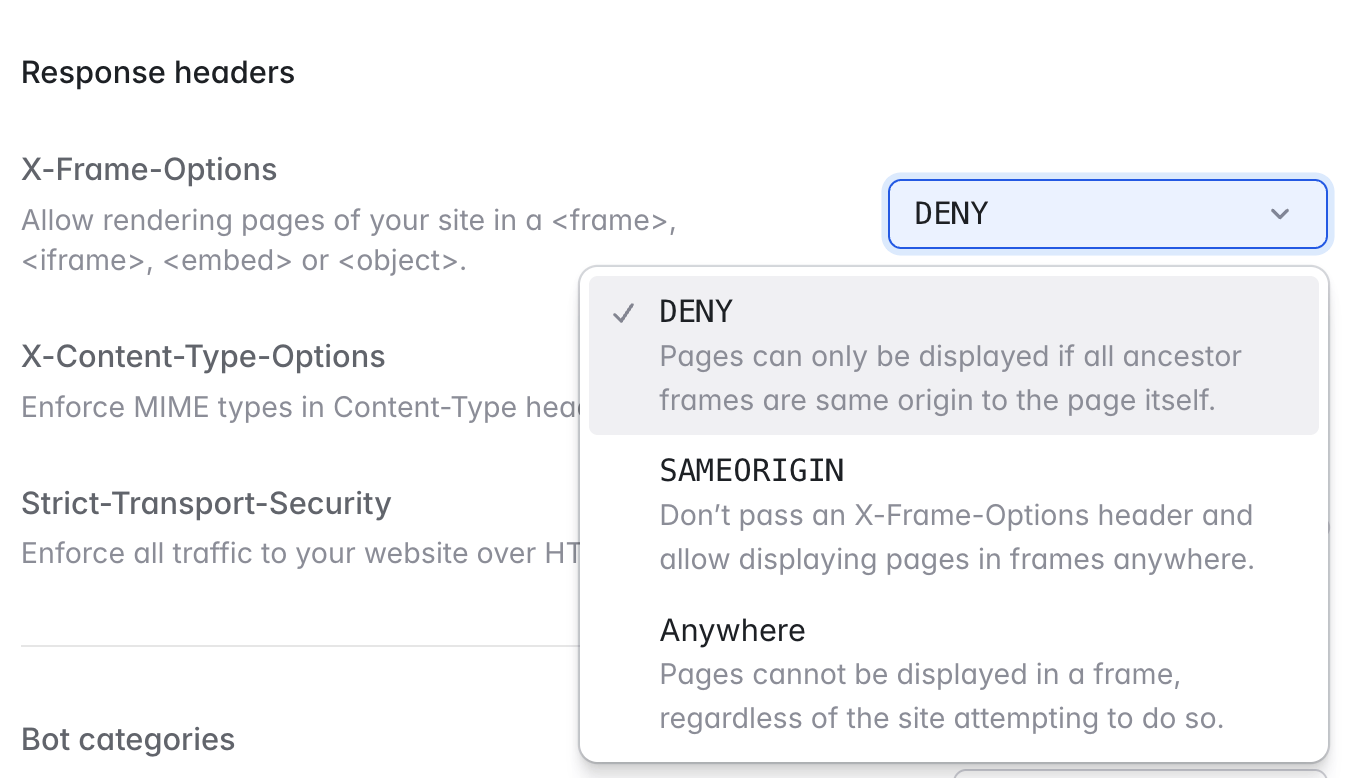This screenshot has height=778, width=1362.
Task: Click the 'Allow rendering pages of your site' description
Action: 349,240
